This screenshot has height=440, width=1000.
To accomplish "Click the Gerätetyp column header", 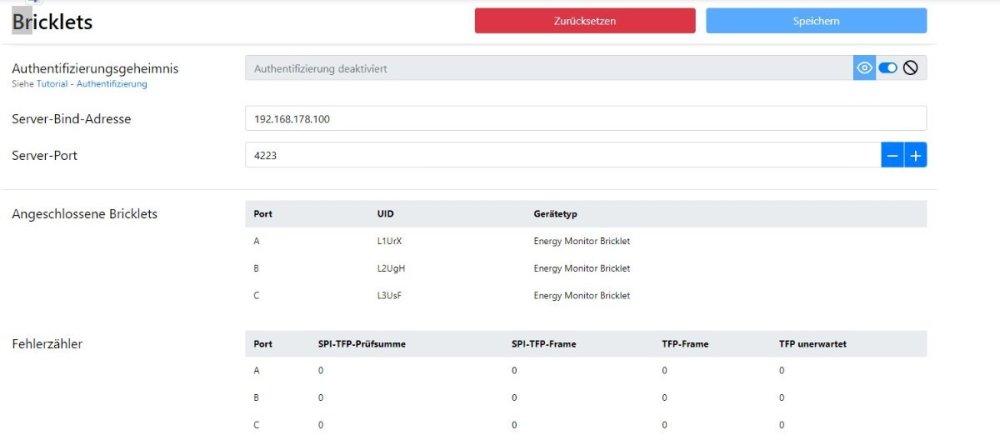I will pyautogui.click(x=556, y=214).
